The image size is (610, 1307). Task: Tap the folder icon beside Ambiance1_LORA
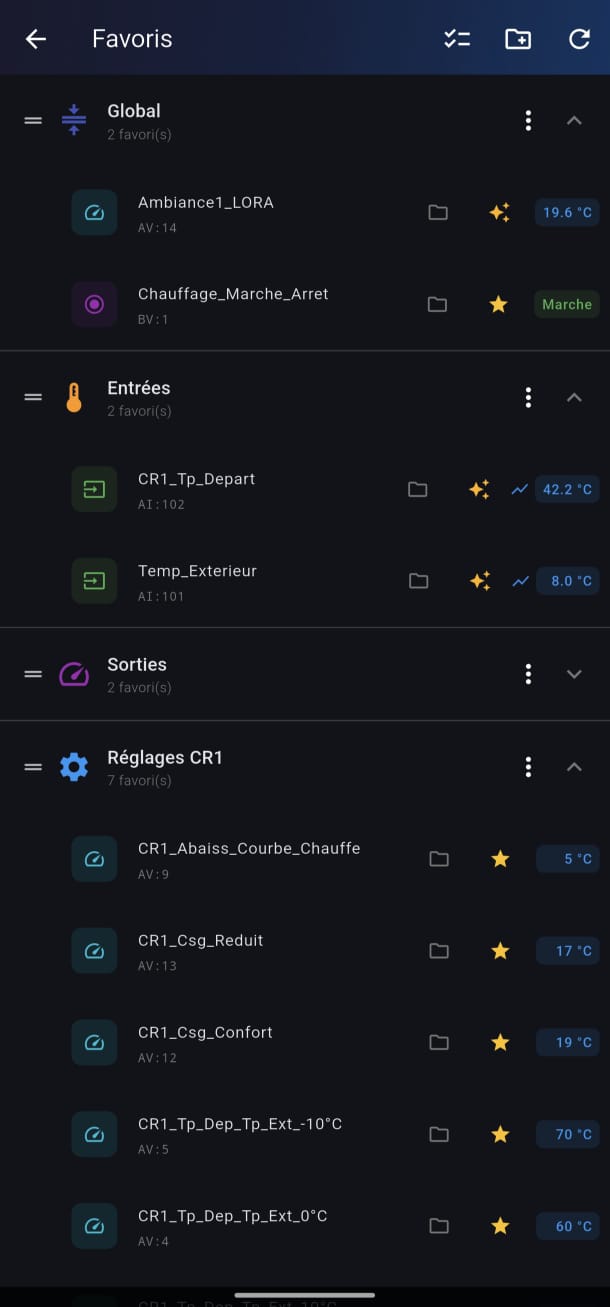(438, 212)
